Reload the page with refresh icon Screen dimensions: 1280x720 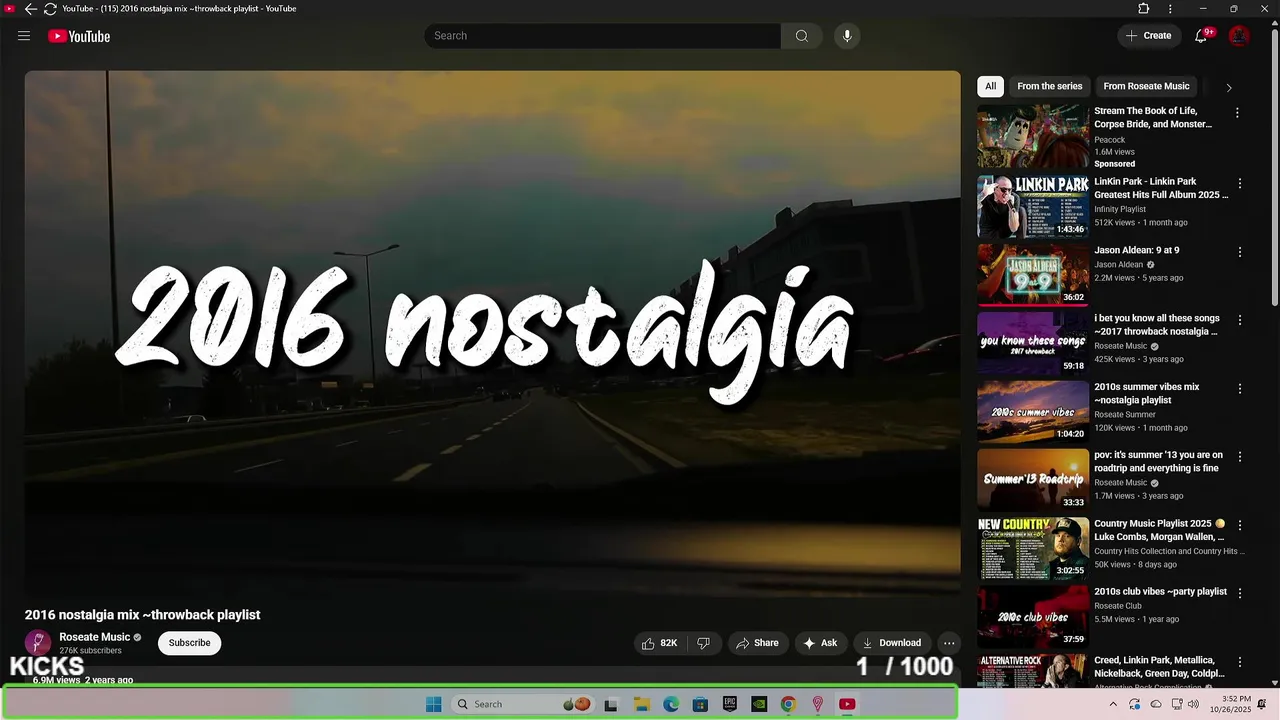pyautogui.click(x=49, y=9)
